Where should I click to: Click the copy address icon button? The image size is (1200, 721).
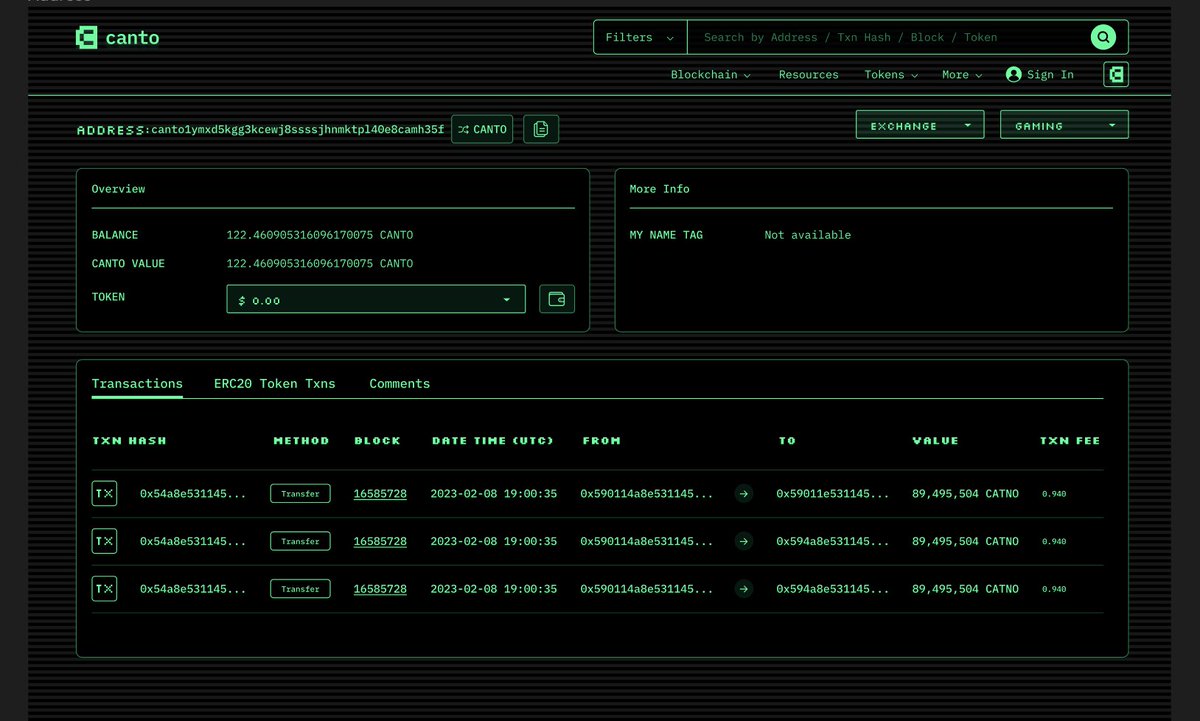click(541, 129)
